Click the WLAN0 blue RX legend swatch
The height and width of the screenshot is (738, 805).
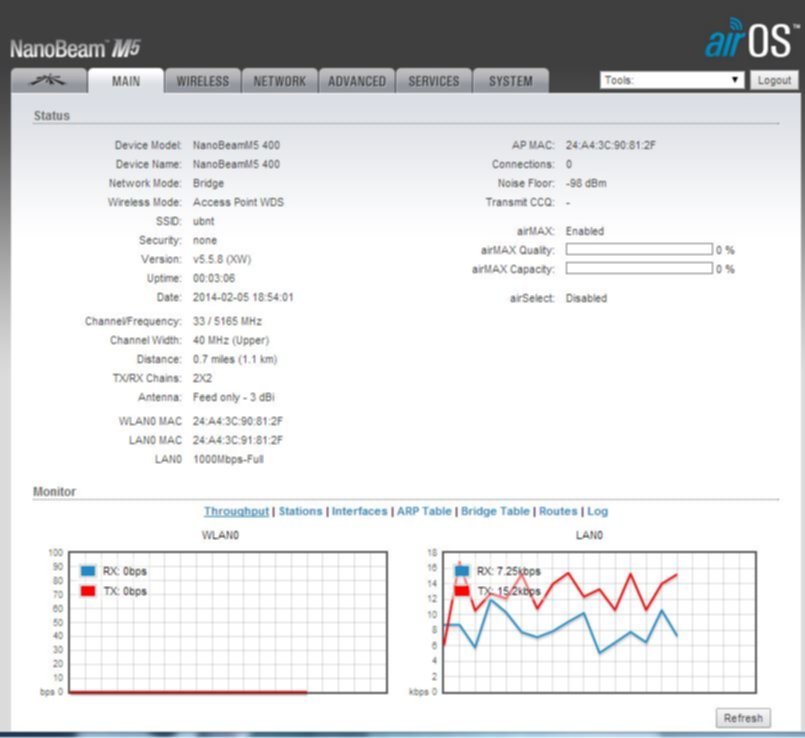tap(88, 571)
